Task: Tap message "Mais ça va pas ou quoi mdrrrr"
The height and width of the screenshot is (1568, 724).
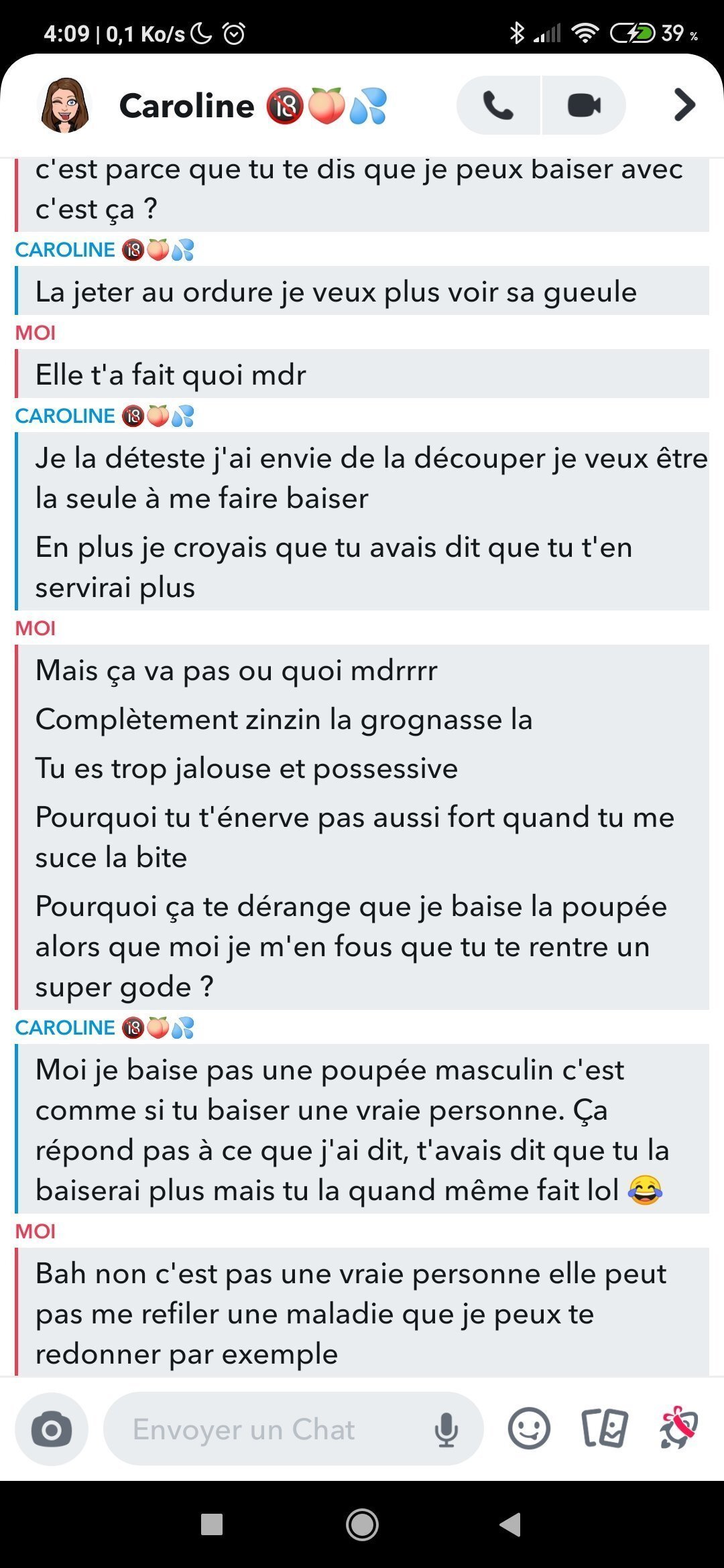Action: 237,670
